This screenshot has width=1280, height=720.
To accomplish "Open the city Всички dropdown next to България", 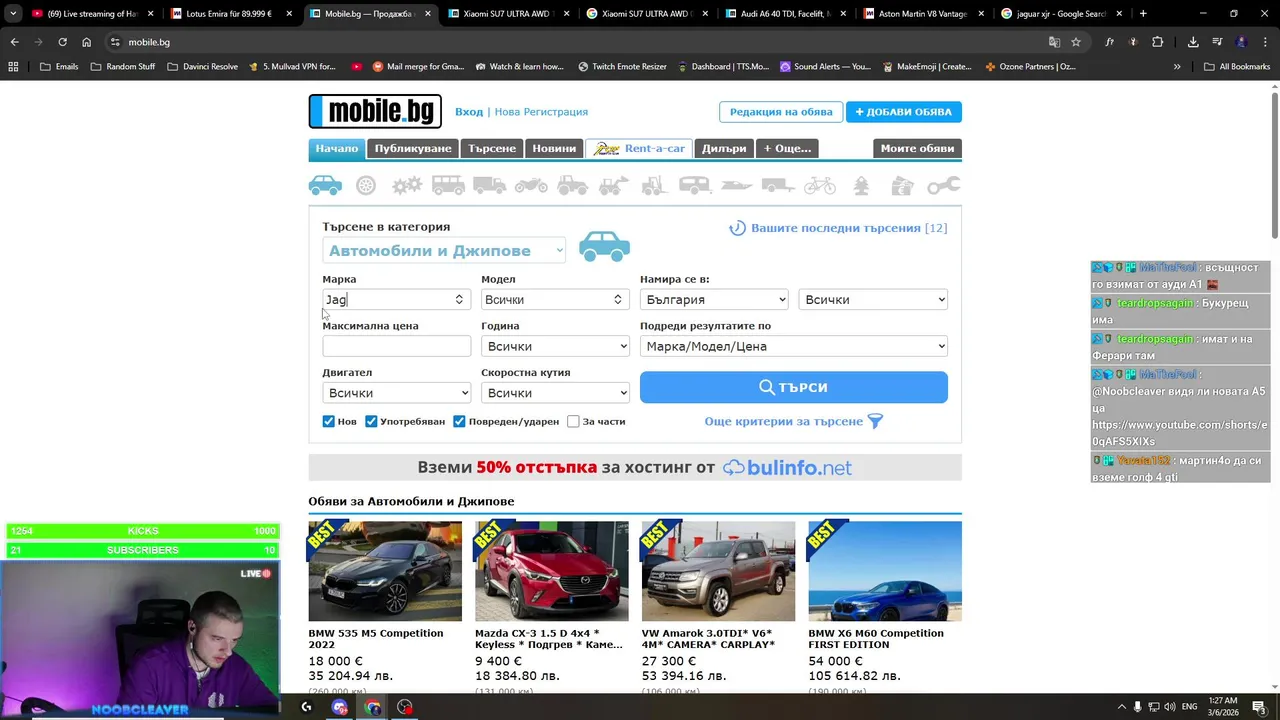I will [x=873, y=299].
